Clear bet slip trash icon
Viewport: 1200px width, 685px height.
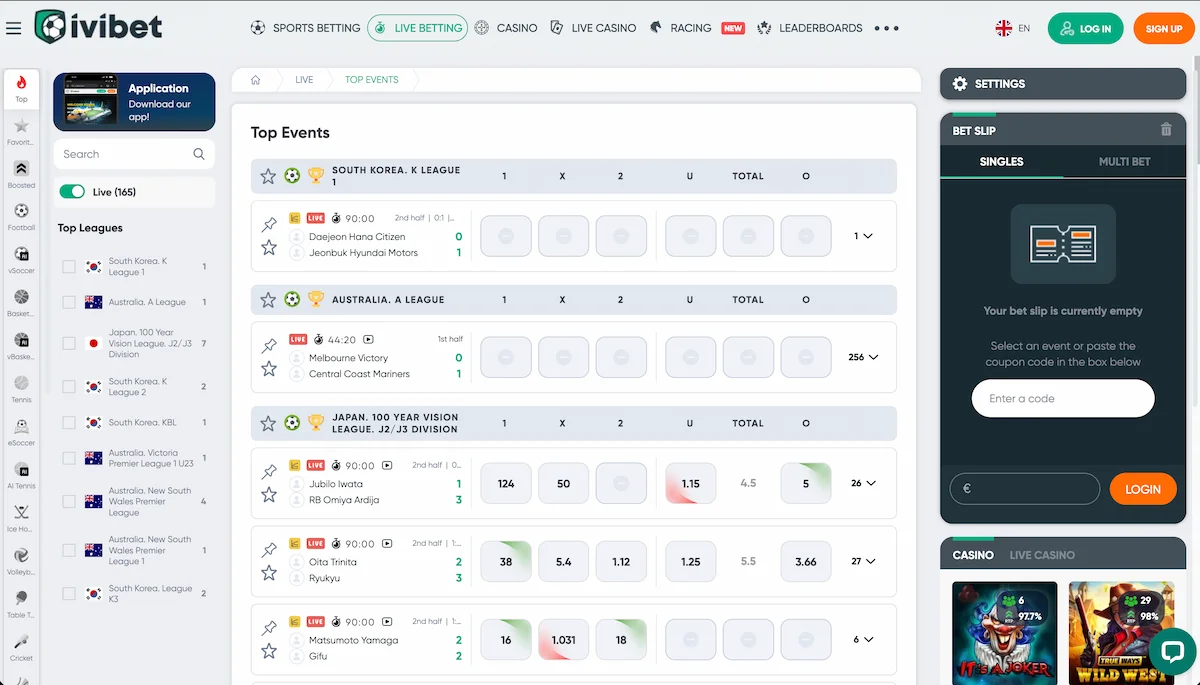coord(1166,130)
